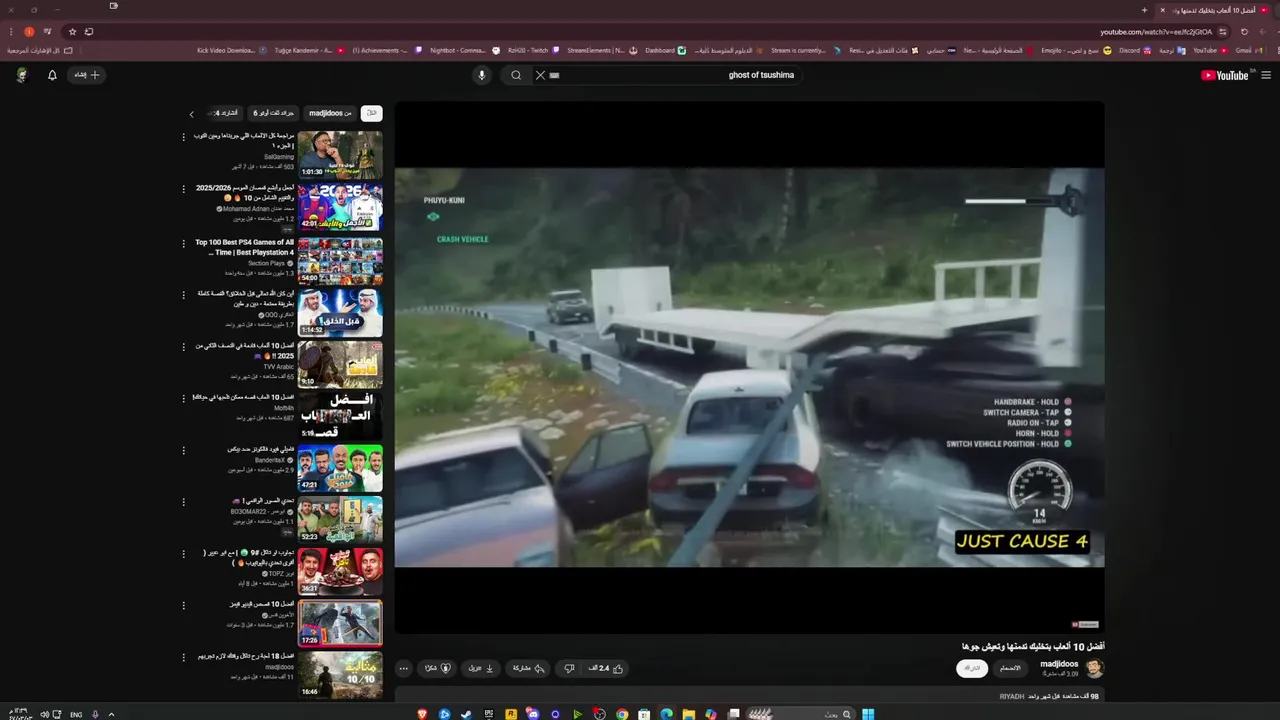Open options menu for Mohamad Adnan video
1280x720 pixels.
[x=183, y=189]
